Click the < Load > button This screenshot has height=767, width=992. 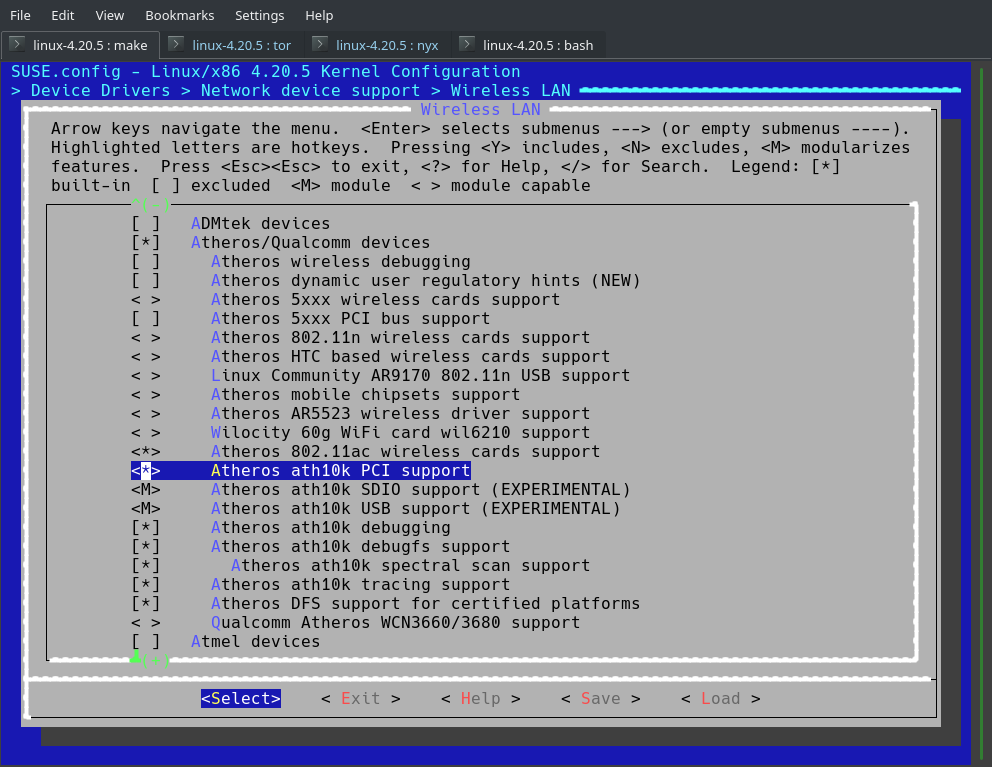721,699
